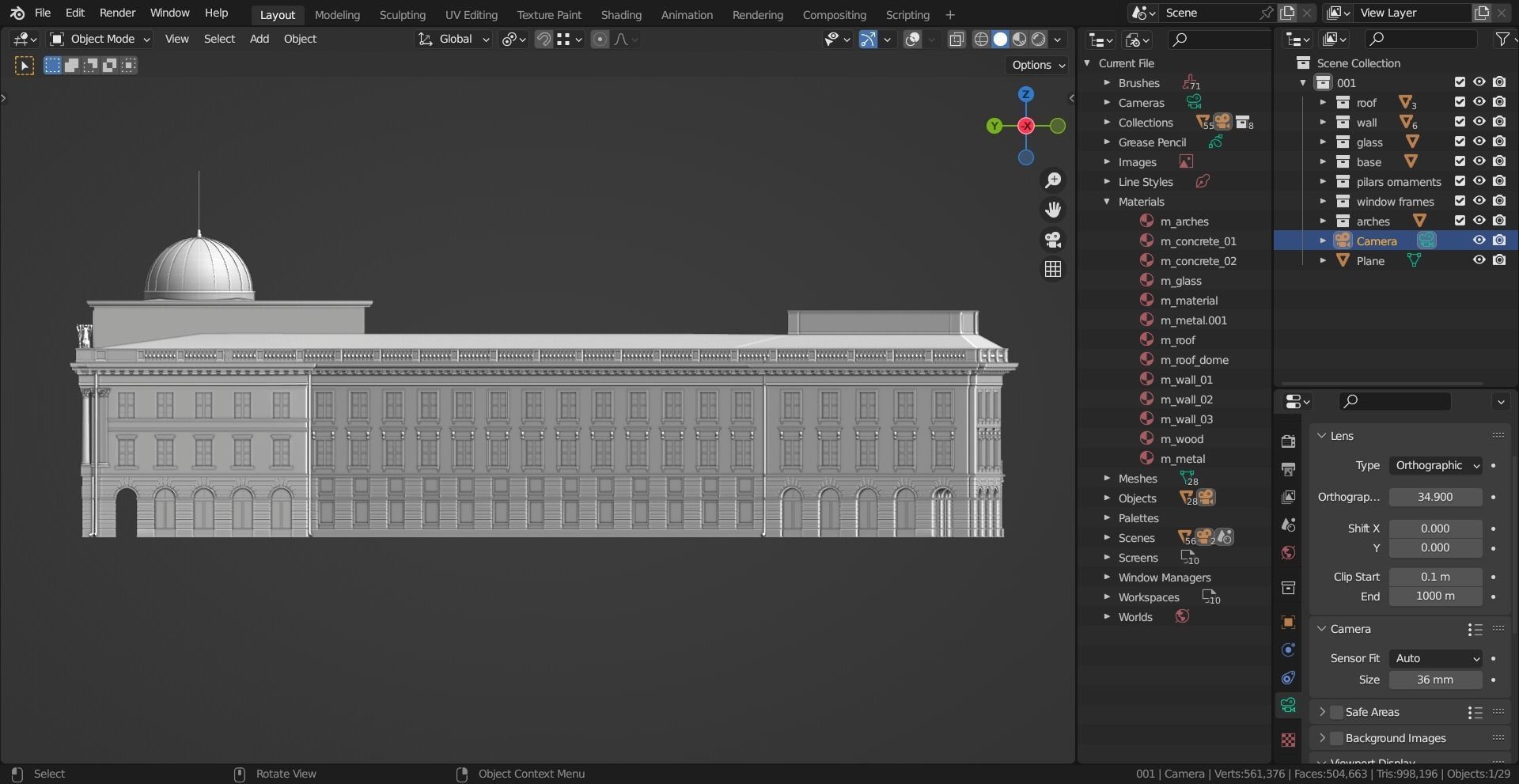
Task: Adjust Orthographic Scale 34.900 field
Action: click(1435, 497)
